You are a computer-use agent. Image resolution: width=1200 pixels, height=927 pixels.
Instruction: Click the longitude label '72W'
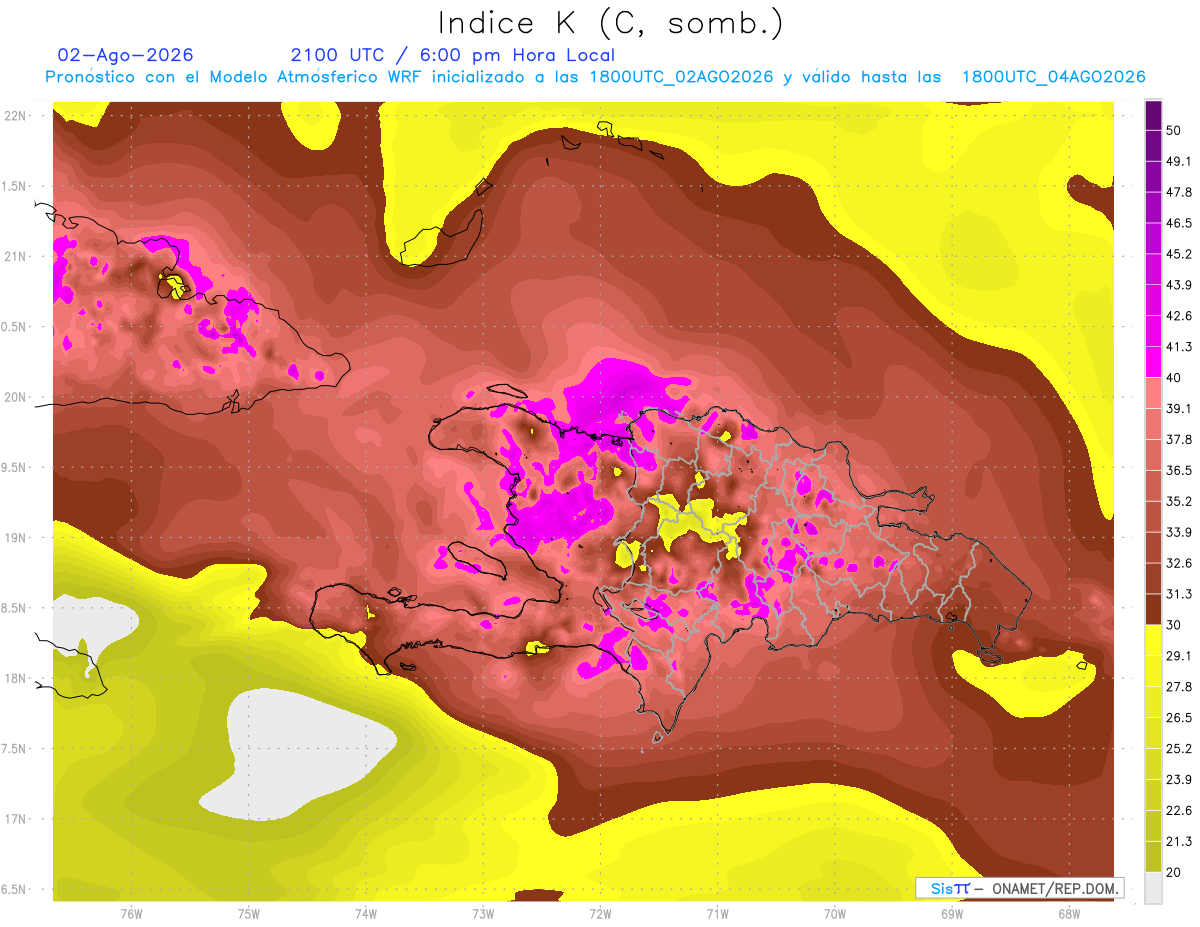600,914
